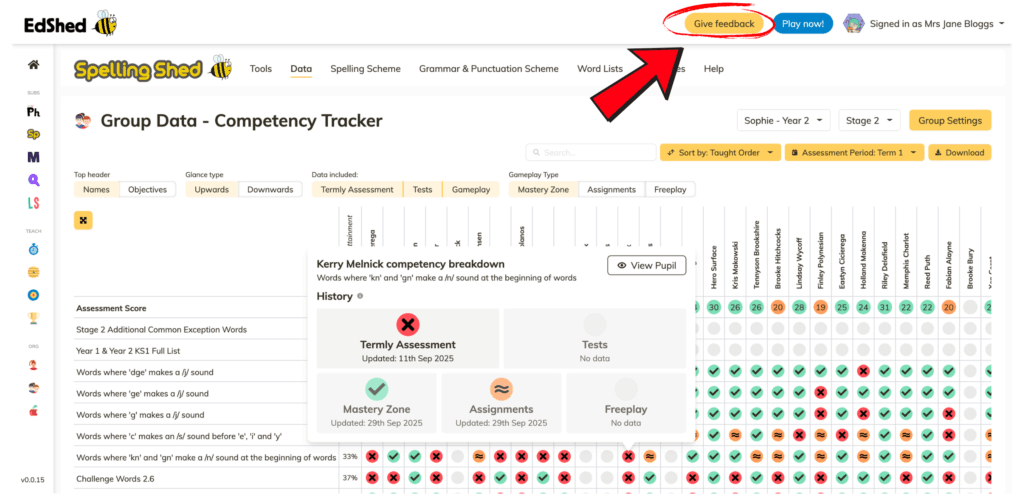Click the apple icon in sidebar
Image resolution: width=1024 pixels, height=496 pixels.
(33, 410)
